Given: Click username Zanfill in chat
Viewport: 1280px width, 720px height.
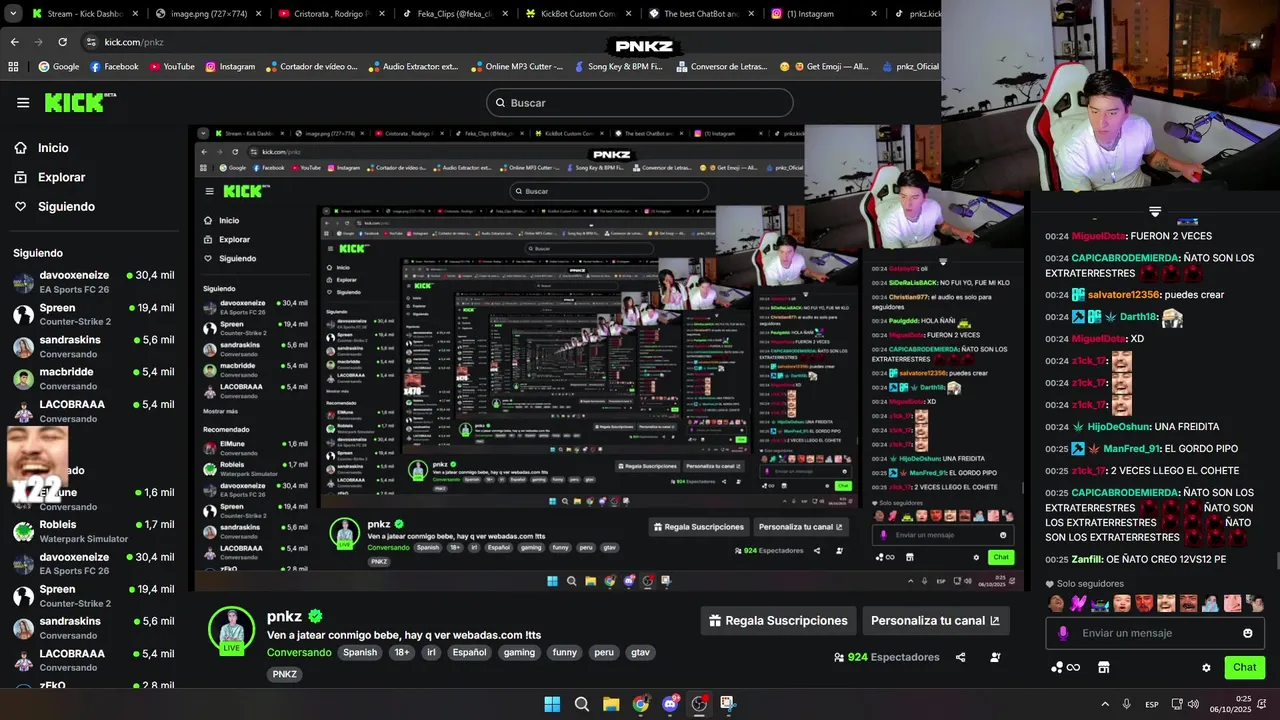Looking at the screenshot, I should click(x=1087, y=559).
